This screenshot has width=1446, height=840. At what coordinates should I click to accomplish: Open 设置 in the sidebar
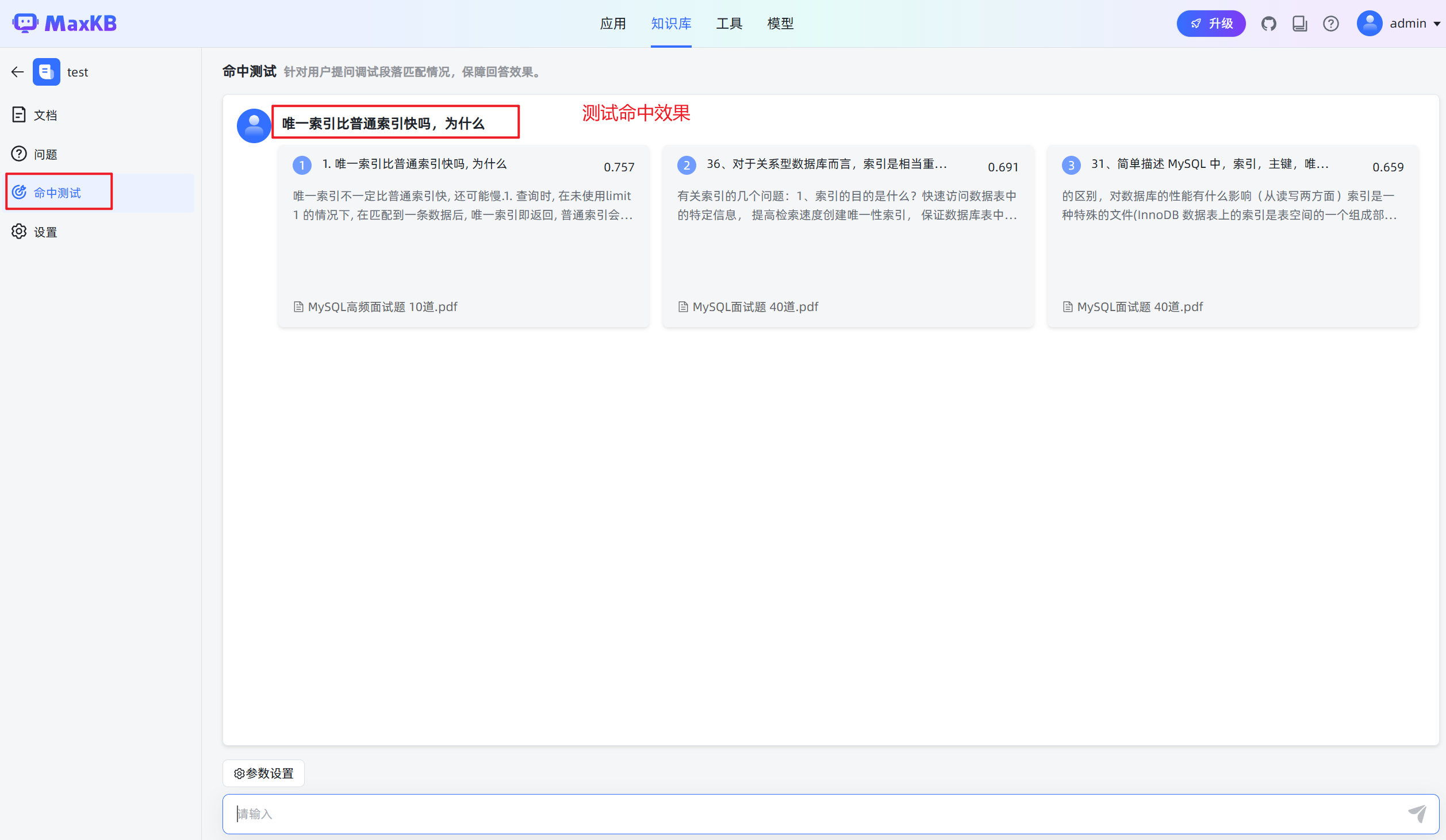tap(45, 232)
